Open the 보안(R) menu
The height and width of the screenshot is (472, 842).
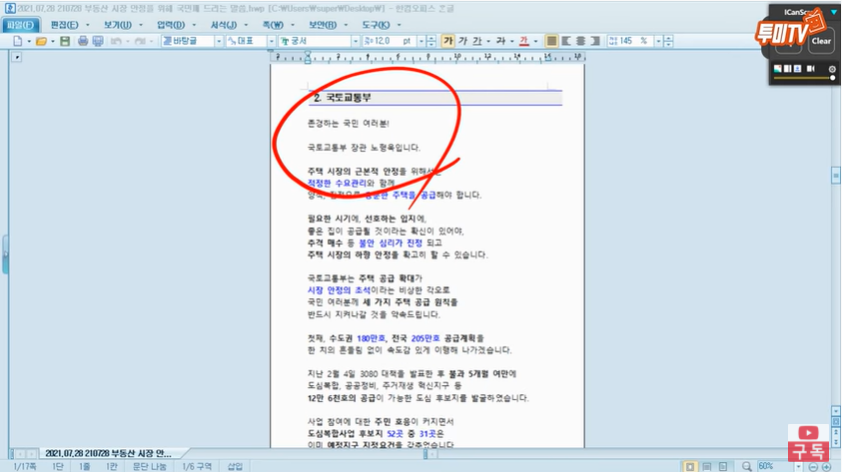click(x=322, y=25)
